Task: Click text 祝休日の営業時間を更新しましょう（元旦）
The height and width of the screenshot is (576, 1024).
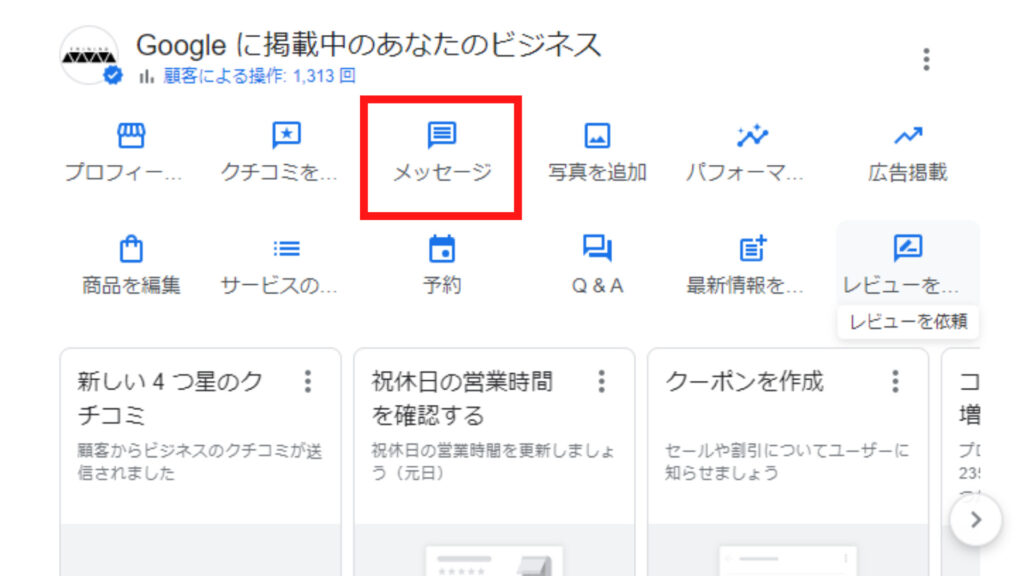Action: (493, 461)
